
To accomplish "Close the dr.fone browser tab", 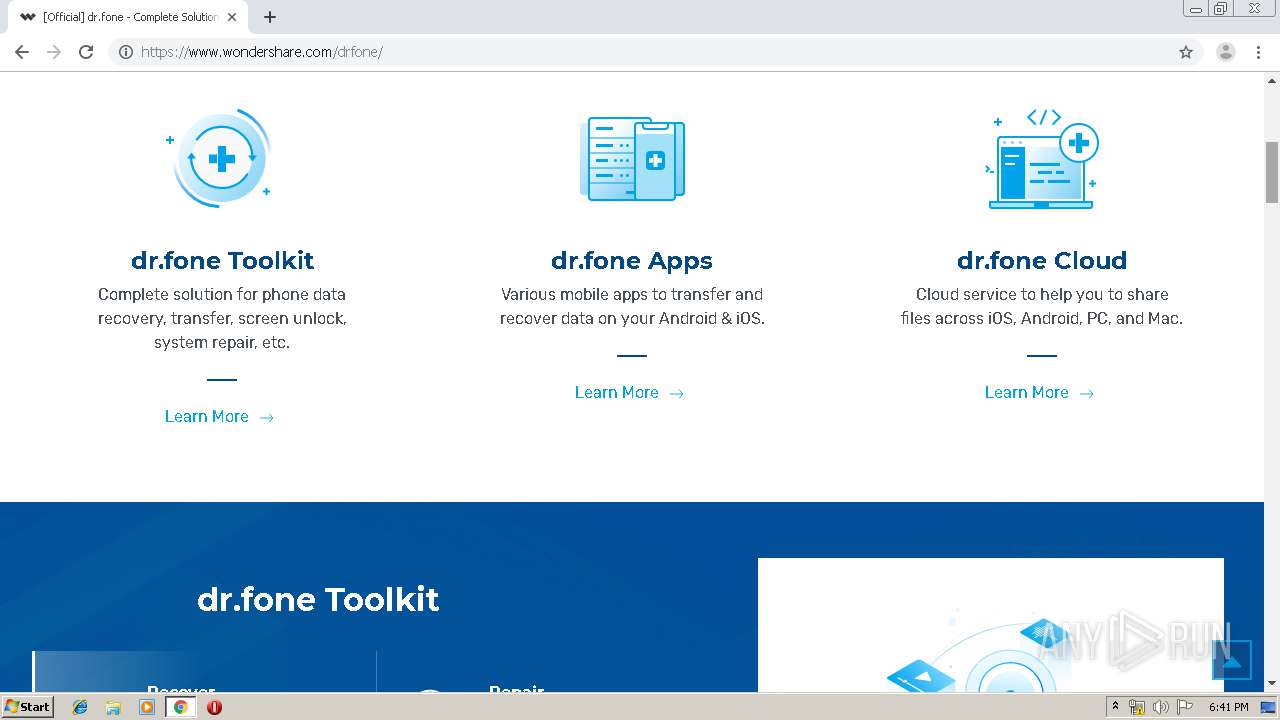I will [x=232, y=17].
